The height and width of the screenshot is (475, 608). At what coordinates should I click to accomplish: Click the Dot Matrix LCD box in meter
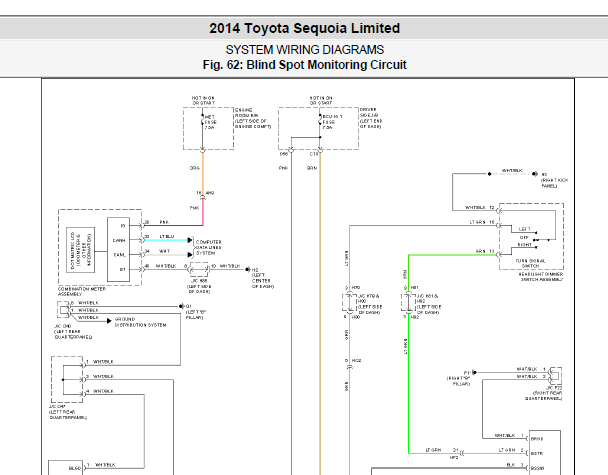coord(81,250)
